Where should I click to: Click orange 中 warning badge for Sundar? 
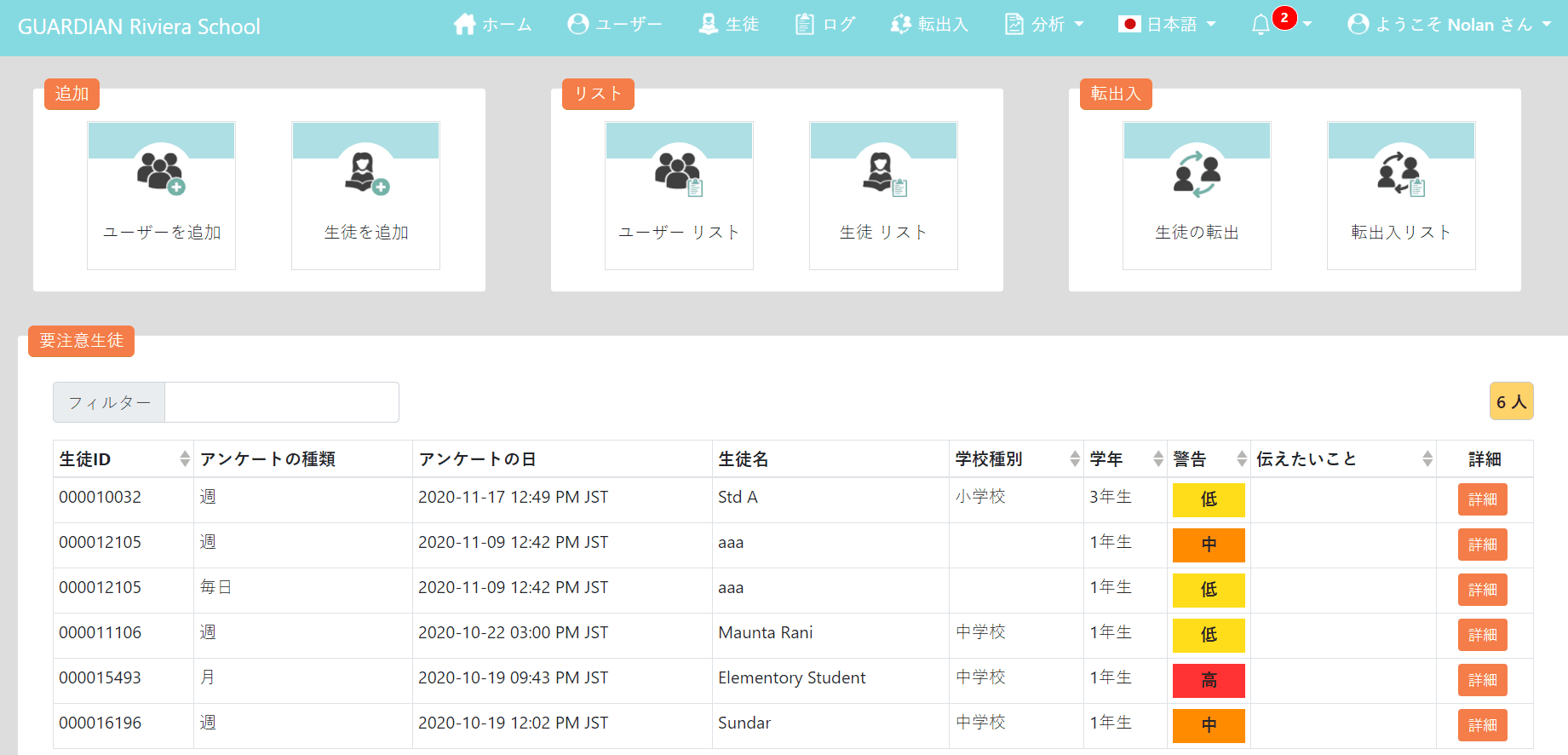pos(1209,726)
